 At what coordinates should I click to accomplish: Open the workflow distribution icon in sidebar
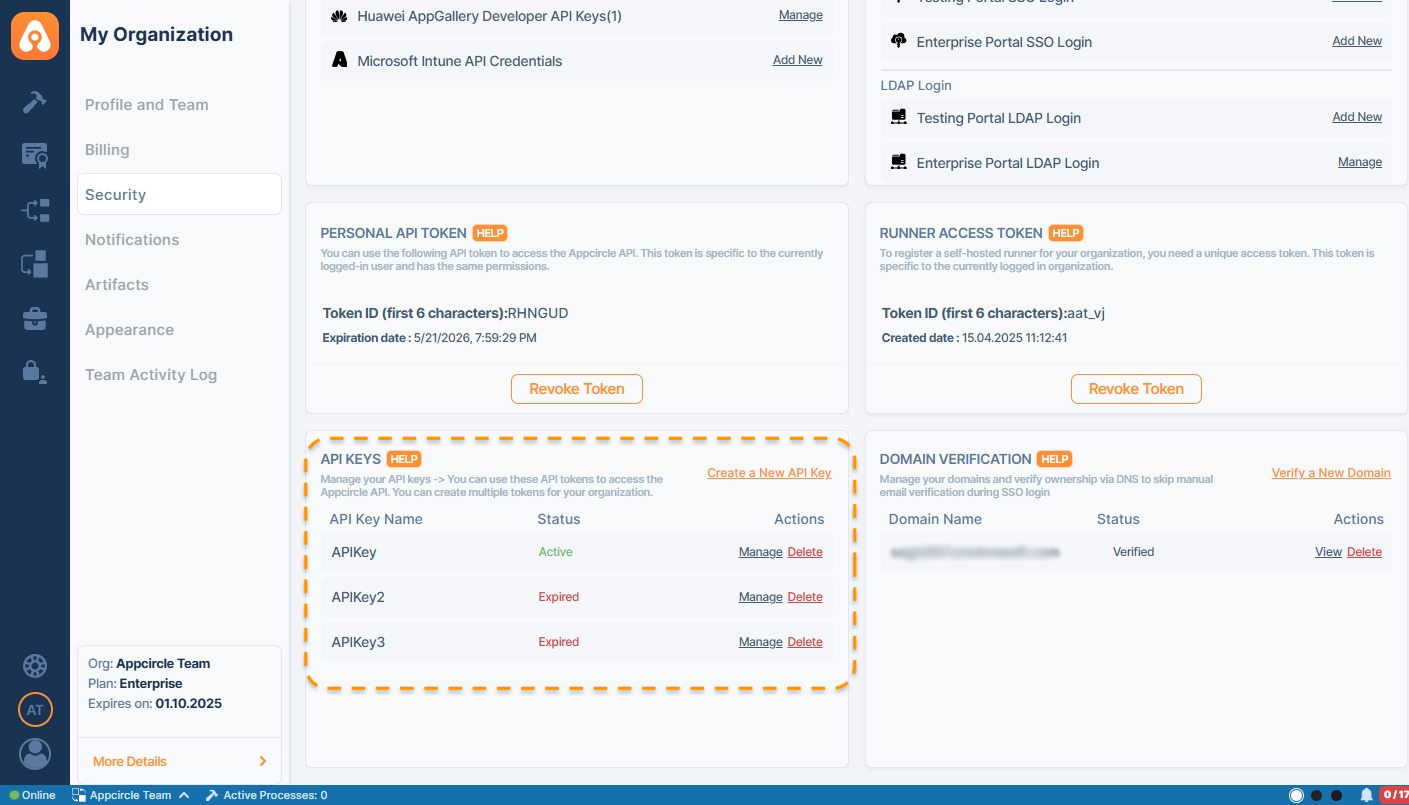[x=35, y=210]
